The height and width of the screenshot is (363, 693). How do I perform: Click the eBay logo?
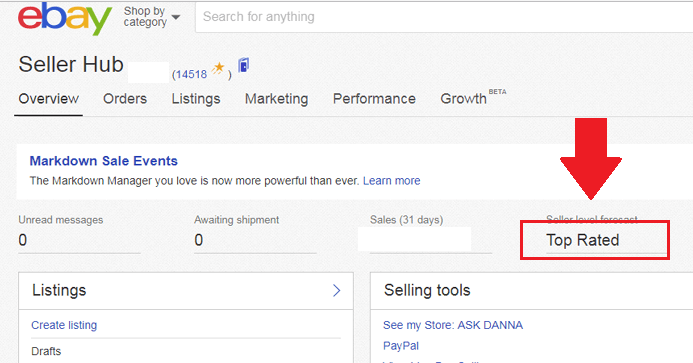(65, 18)
